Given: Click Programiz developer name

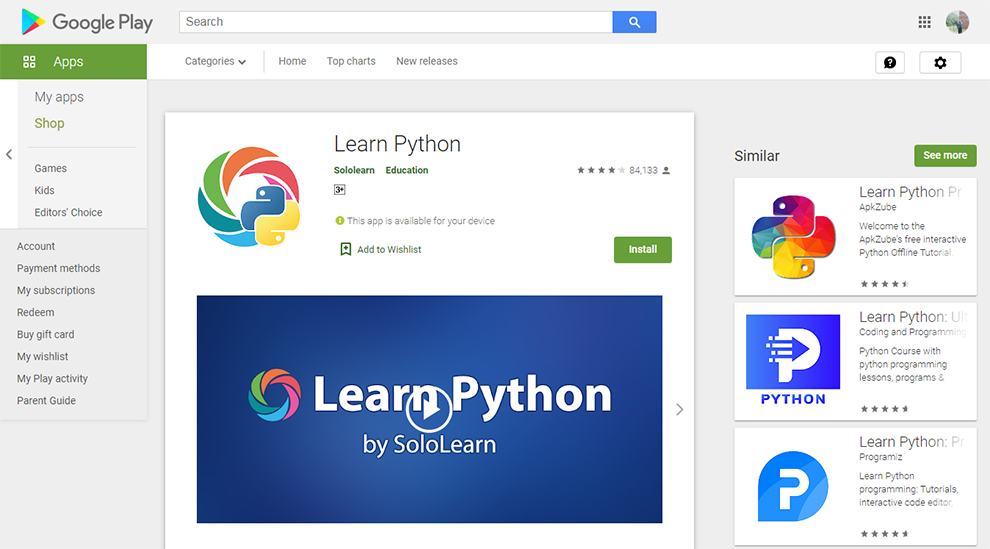Looking at the screenshot, I should pyautogui.click(x=881, y=458).
